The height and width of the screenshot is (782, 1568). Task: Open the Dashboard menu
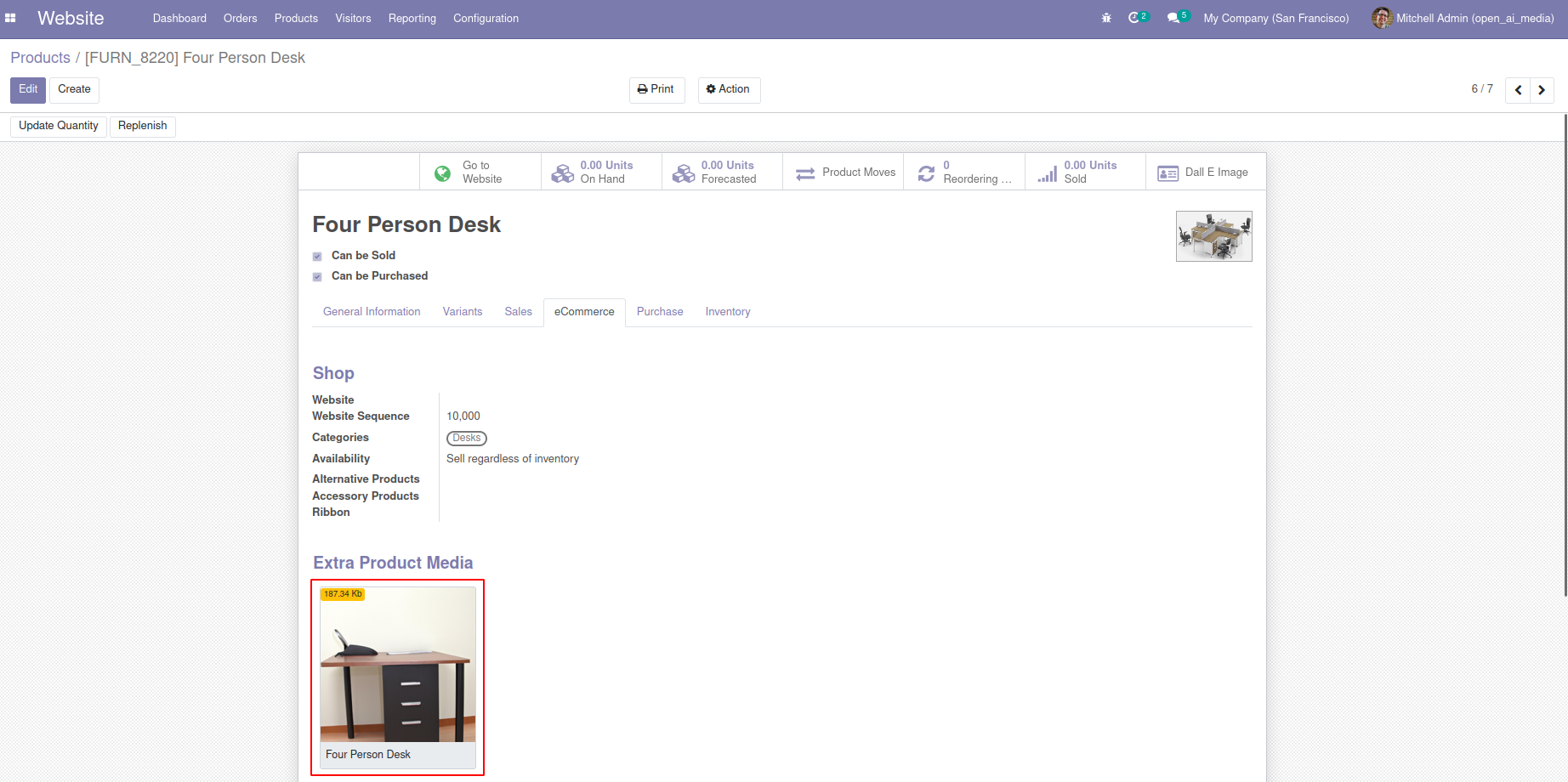point(179,18)
